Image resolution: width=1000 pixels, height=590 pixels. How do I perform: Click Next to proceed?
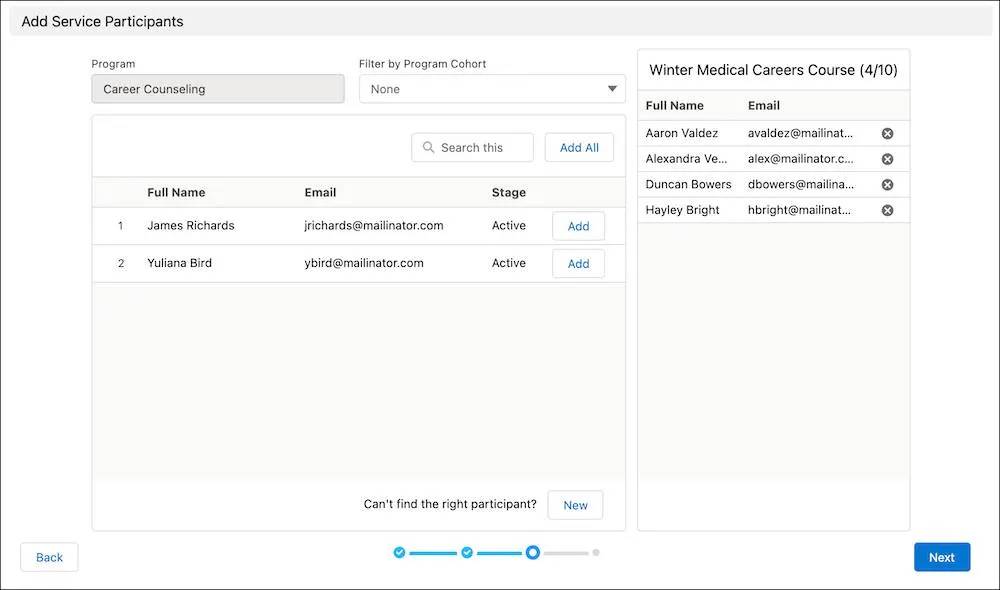pos(941,557)
